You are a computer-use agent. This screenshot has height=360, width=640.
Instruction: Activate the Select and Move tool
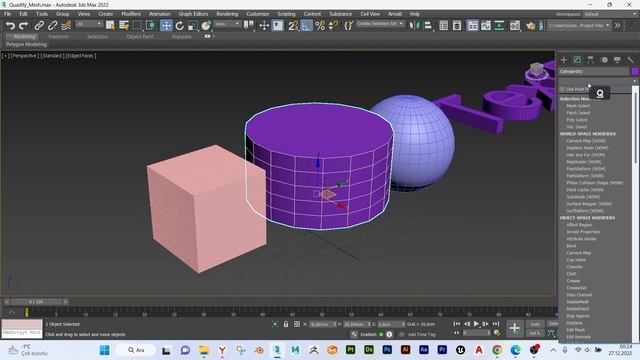tap(166, 26)
